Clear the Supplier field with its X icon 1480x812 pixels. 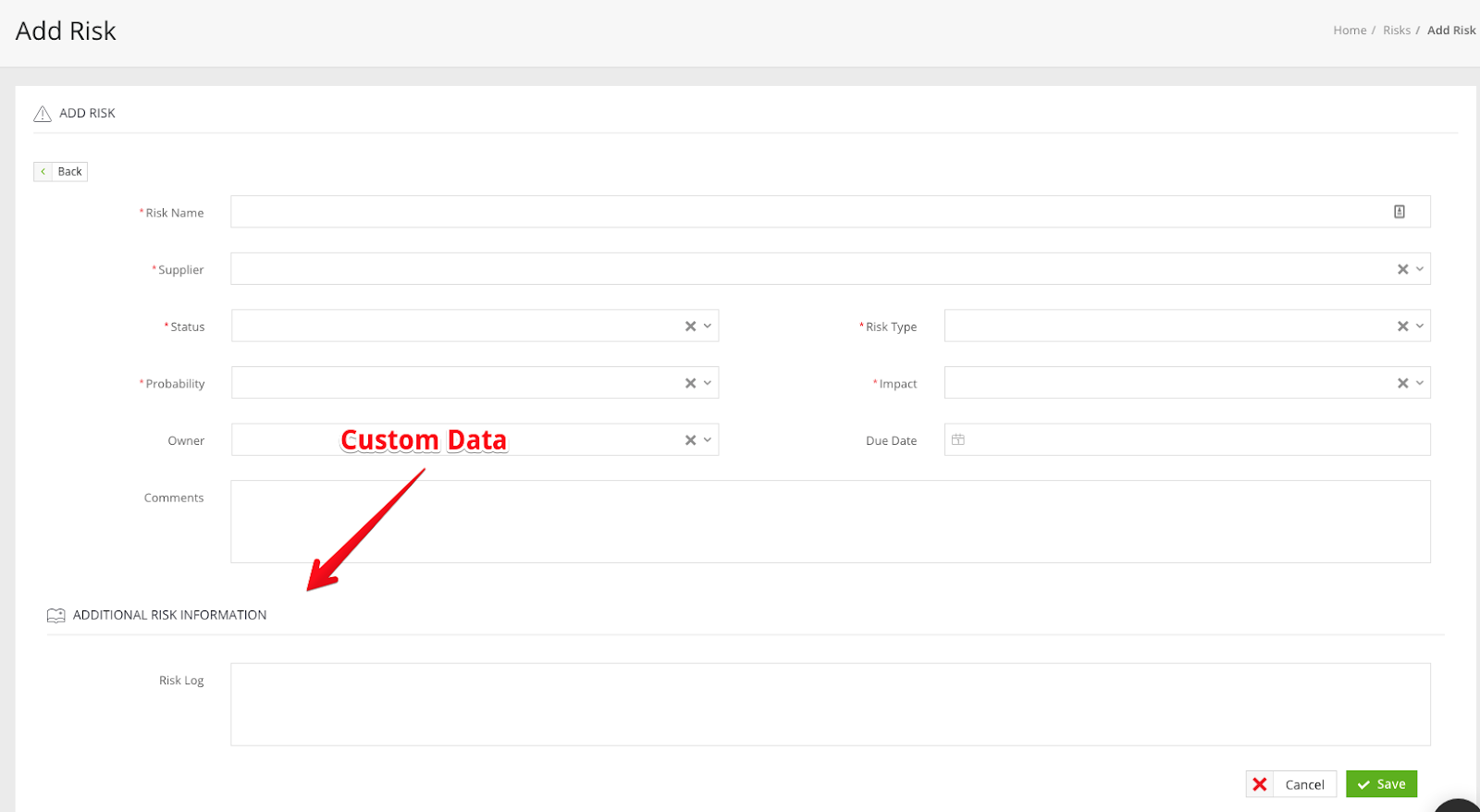point(1402,269)
